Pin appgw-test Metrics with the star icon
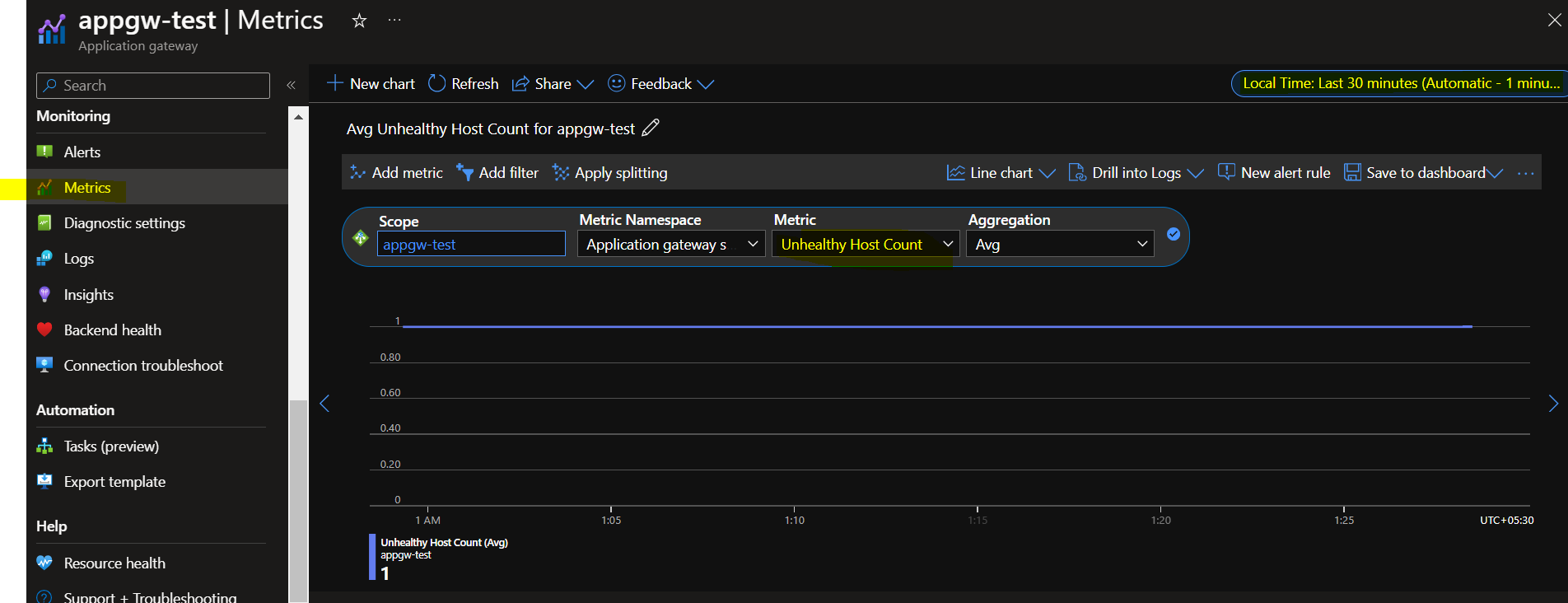 click(359, 21)
